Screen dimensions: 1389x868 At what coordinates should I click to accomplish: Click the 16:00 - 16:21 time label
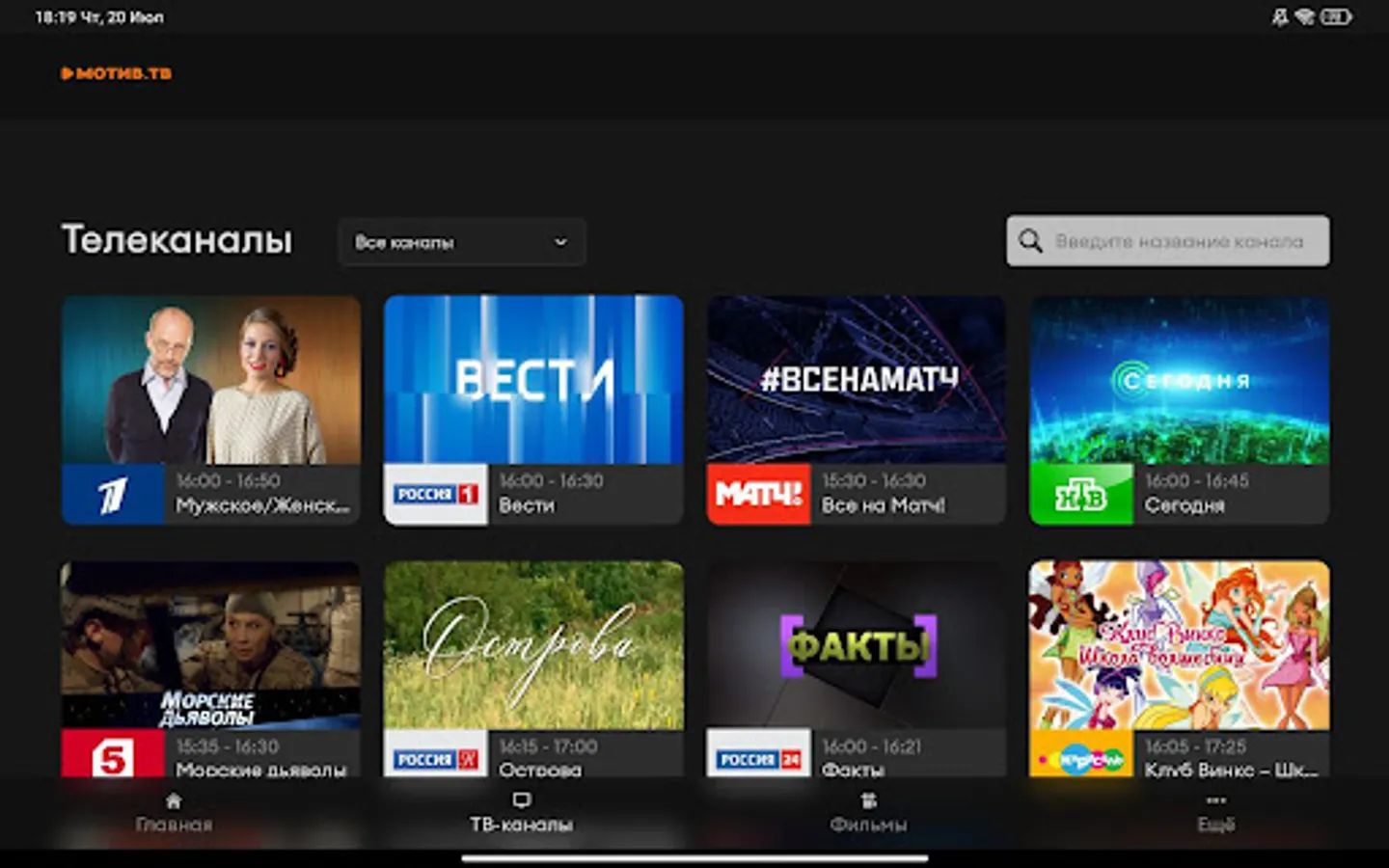pyautogui.click(x=872, y=746)
